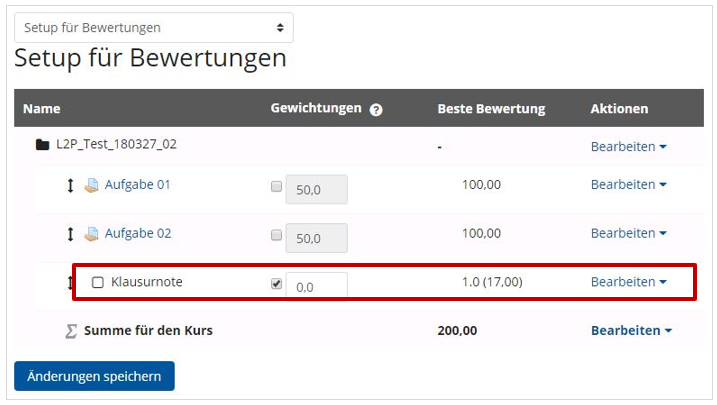The image size is (717, 405).
Task: Open Bearbeiten menu for Aufgabe 02
Action: [629, 233]
